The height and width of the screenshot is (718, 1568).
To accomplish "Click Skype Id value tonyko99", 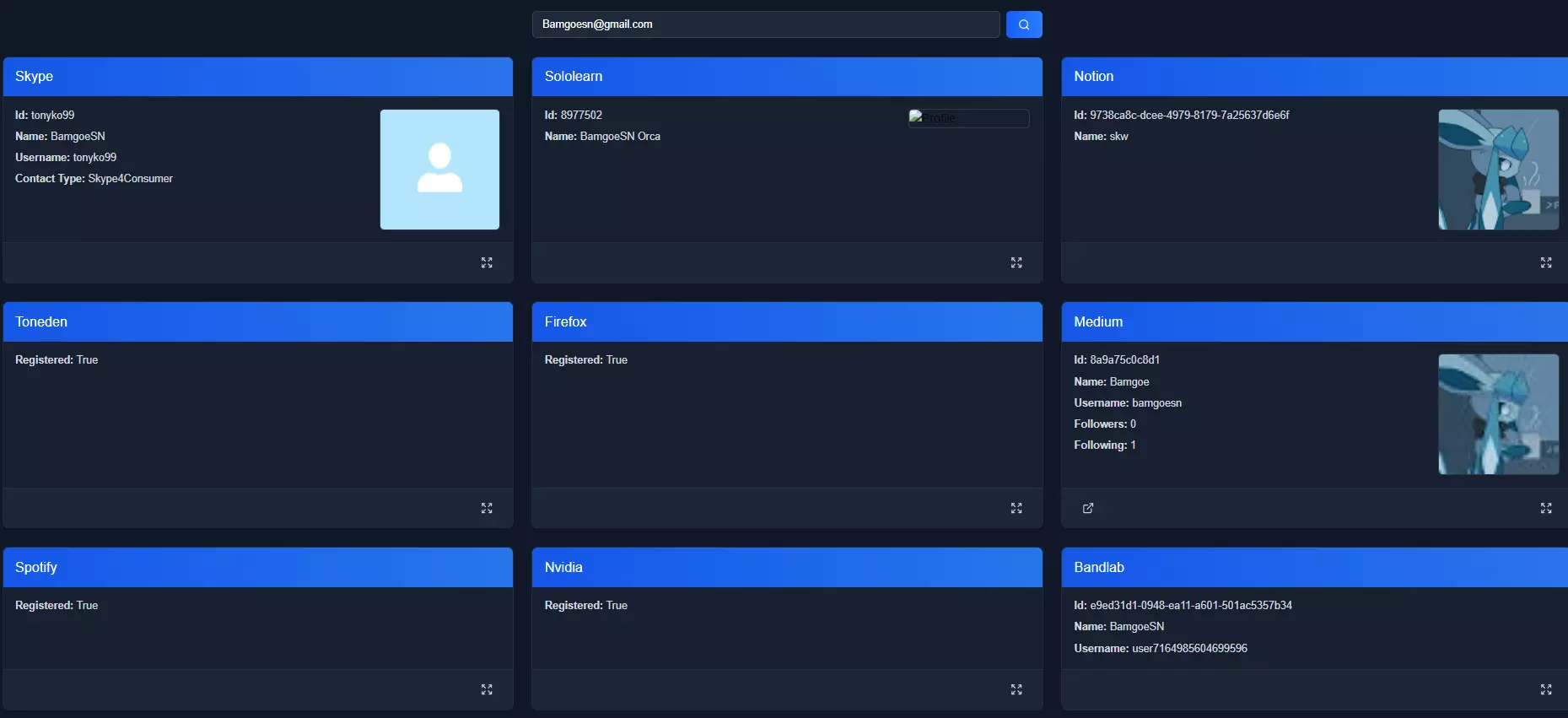I will point(52,116).
